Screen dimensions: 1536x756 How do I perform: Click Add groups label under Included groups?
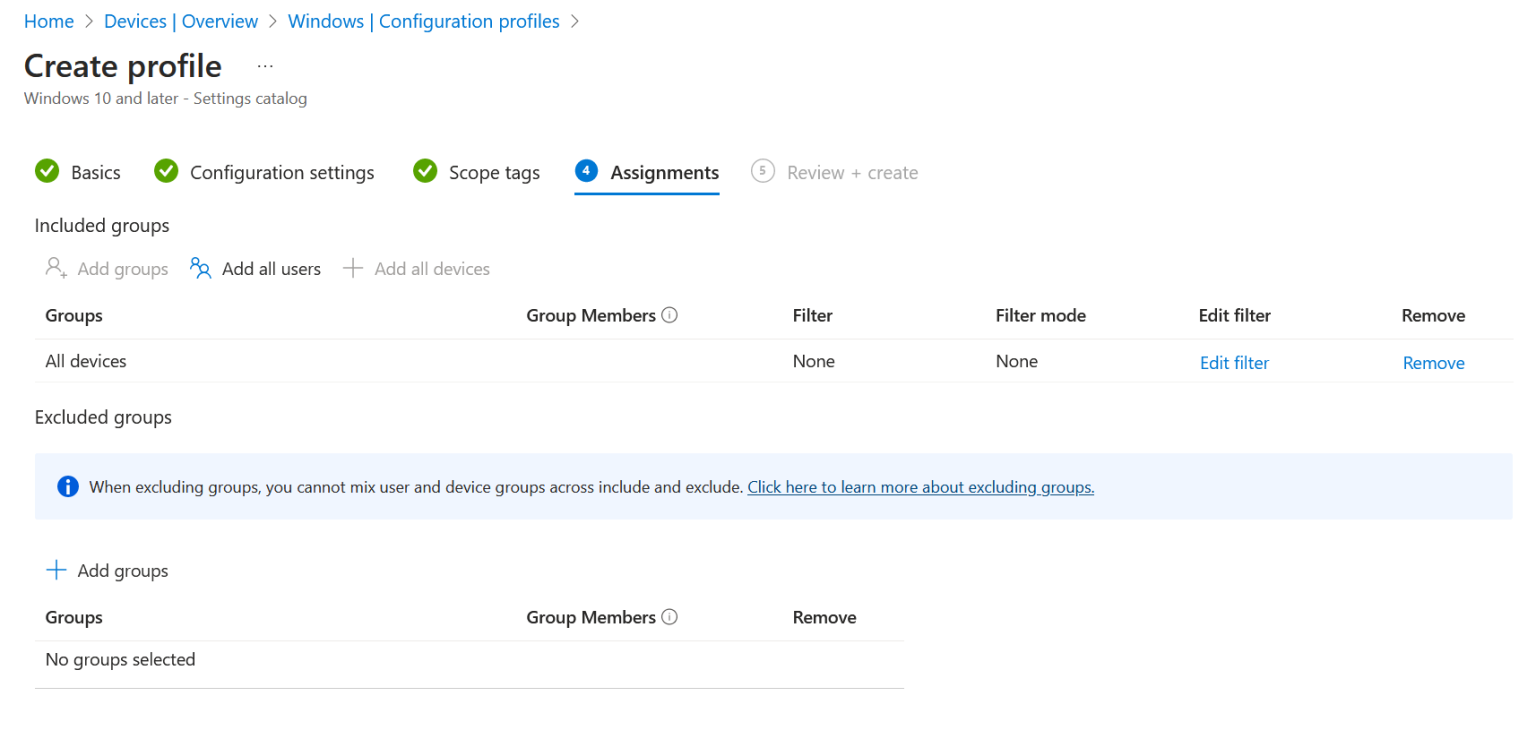click(123, 269)
